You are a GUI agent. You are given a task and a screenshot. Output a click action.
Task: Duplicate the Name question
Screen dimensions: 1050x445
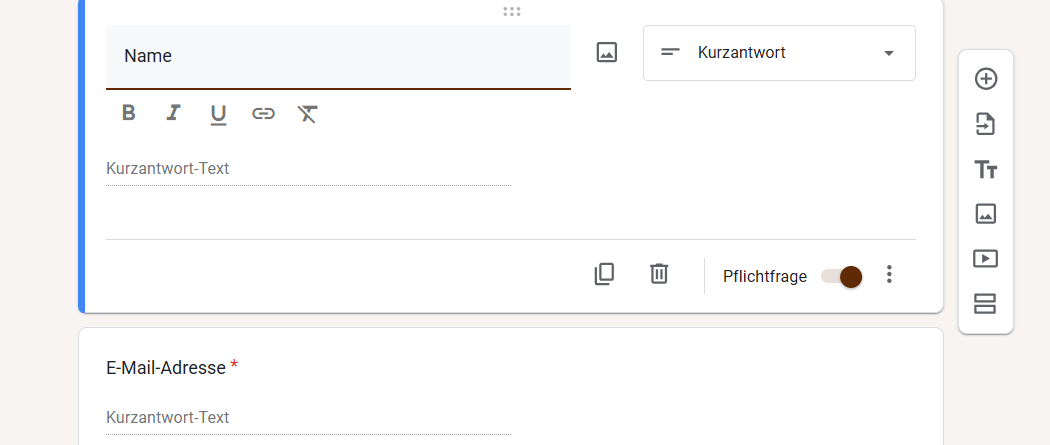click(x=604, y=274)
